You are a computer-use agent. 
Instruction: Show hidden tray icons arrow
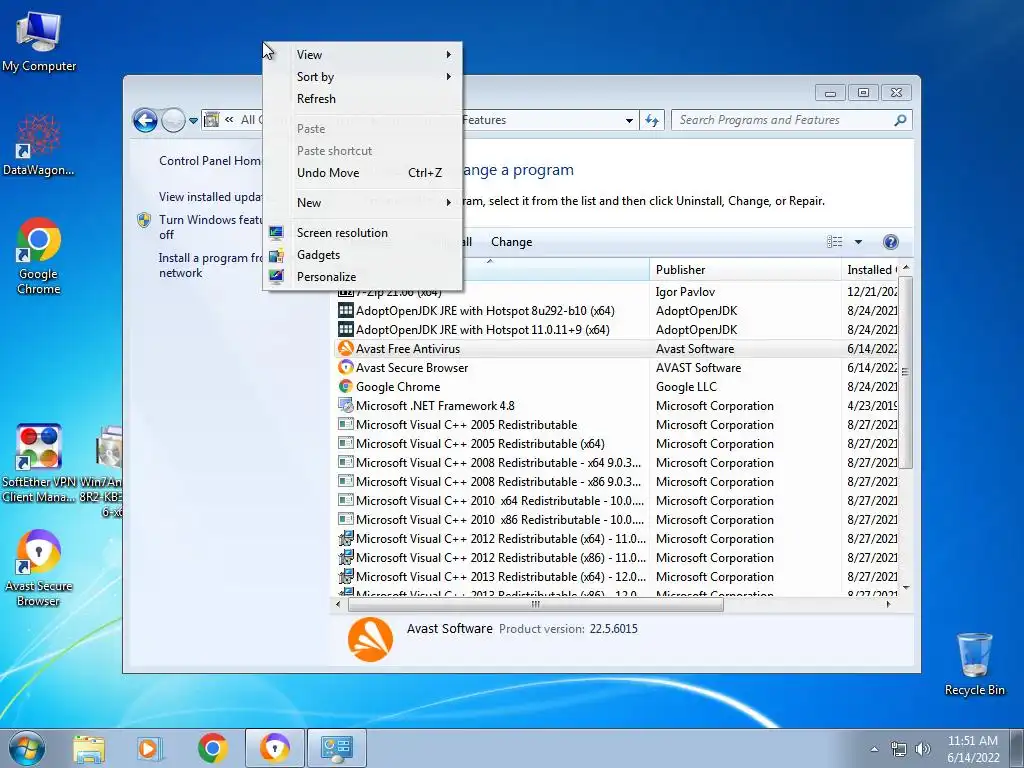[874, 749]
